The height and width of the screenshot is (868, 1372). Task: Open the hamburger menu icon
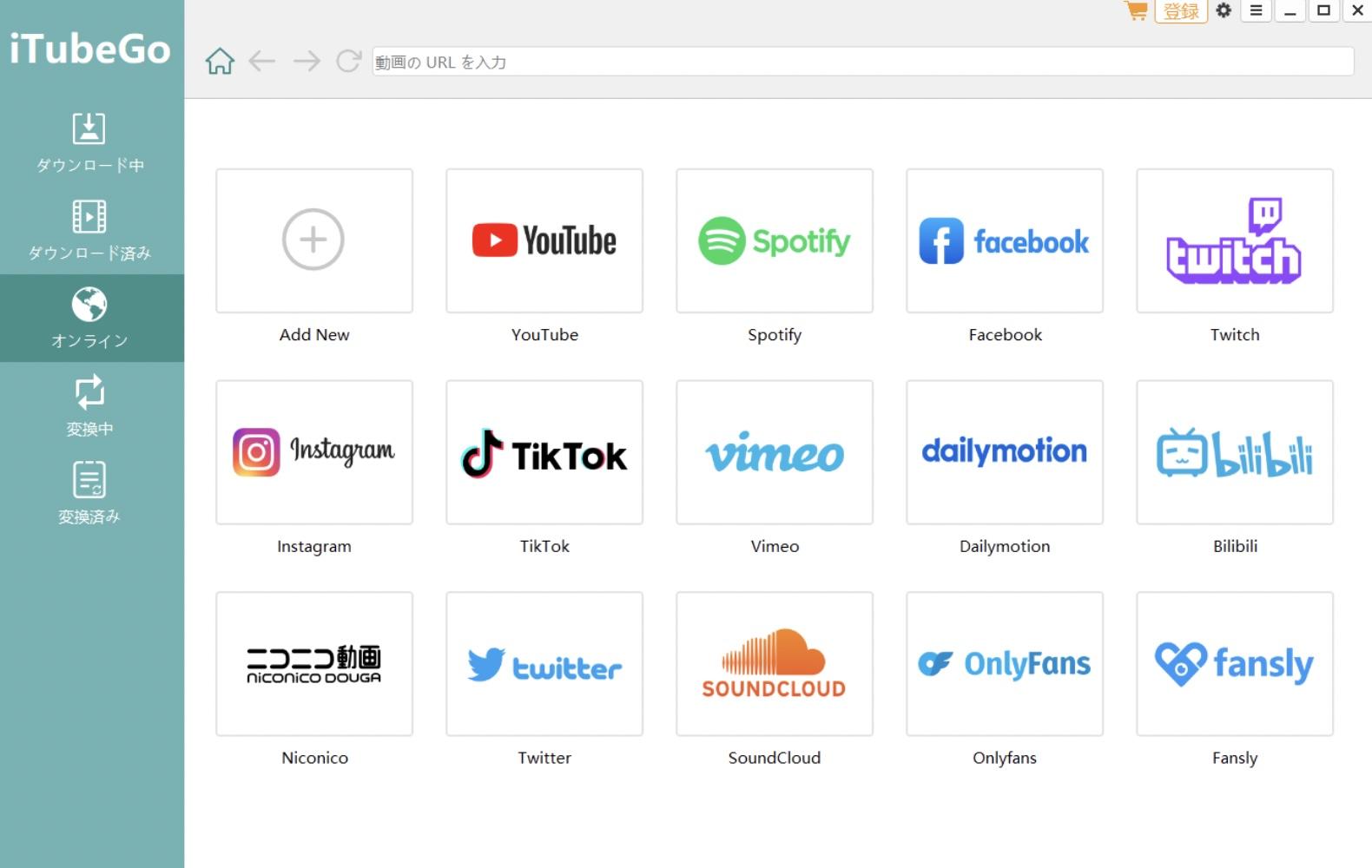[1256, 10]
